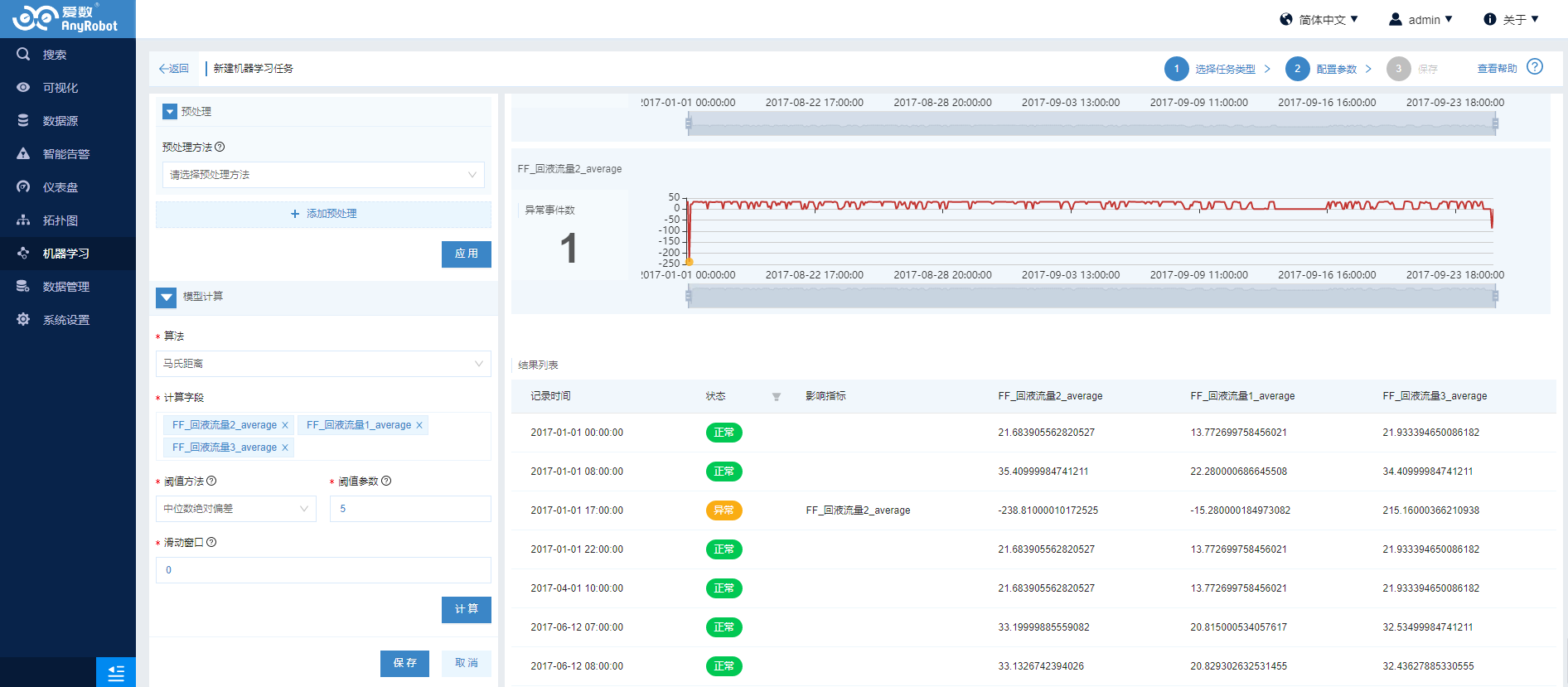Click the 应用 apply button

467,254
